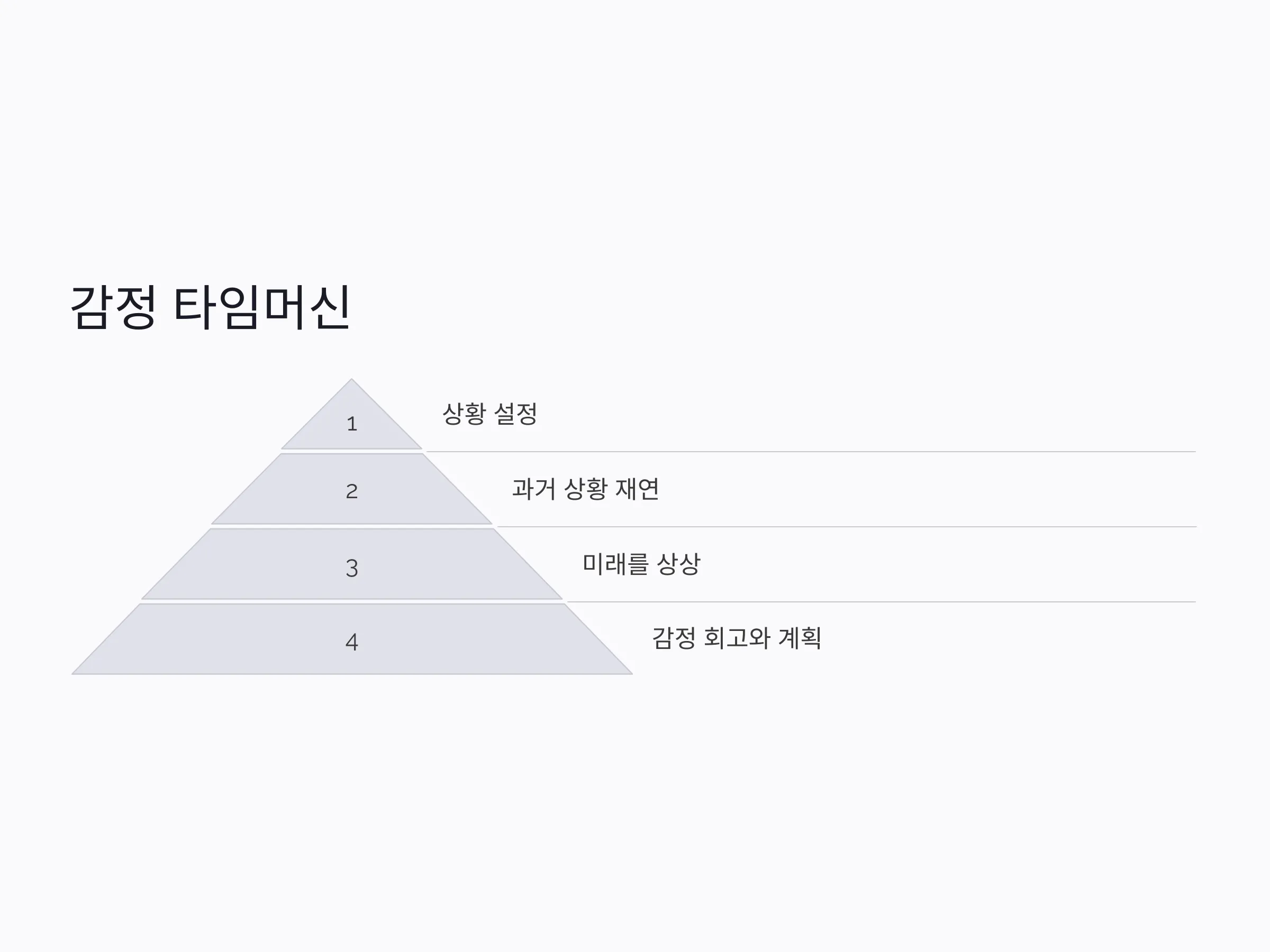Click the 감정 회고와 계획 label
Screen dimensions: 1270x952
click(x=737, y=638)
